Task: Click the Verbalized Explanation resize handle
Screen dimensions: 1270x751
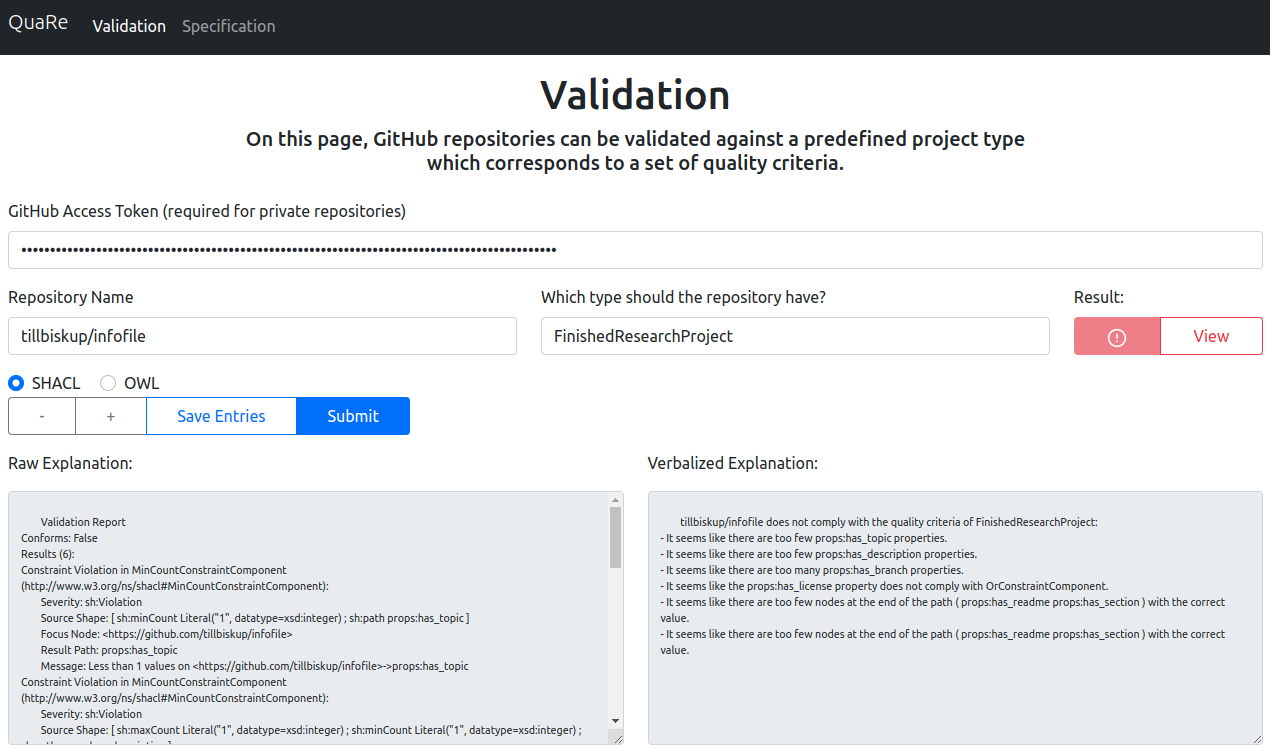Action: tap(1257, 738)
